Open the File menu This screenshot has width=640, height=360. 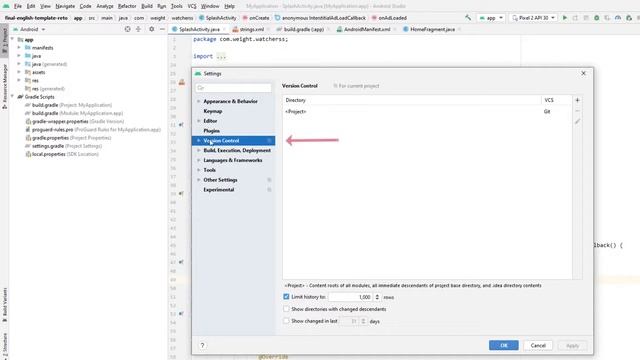[18, 6]
